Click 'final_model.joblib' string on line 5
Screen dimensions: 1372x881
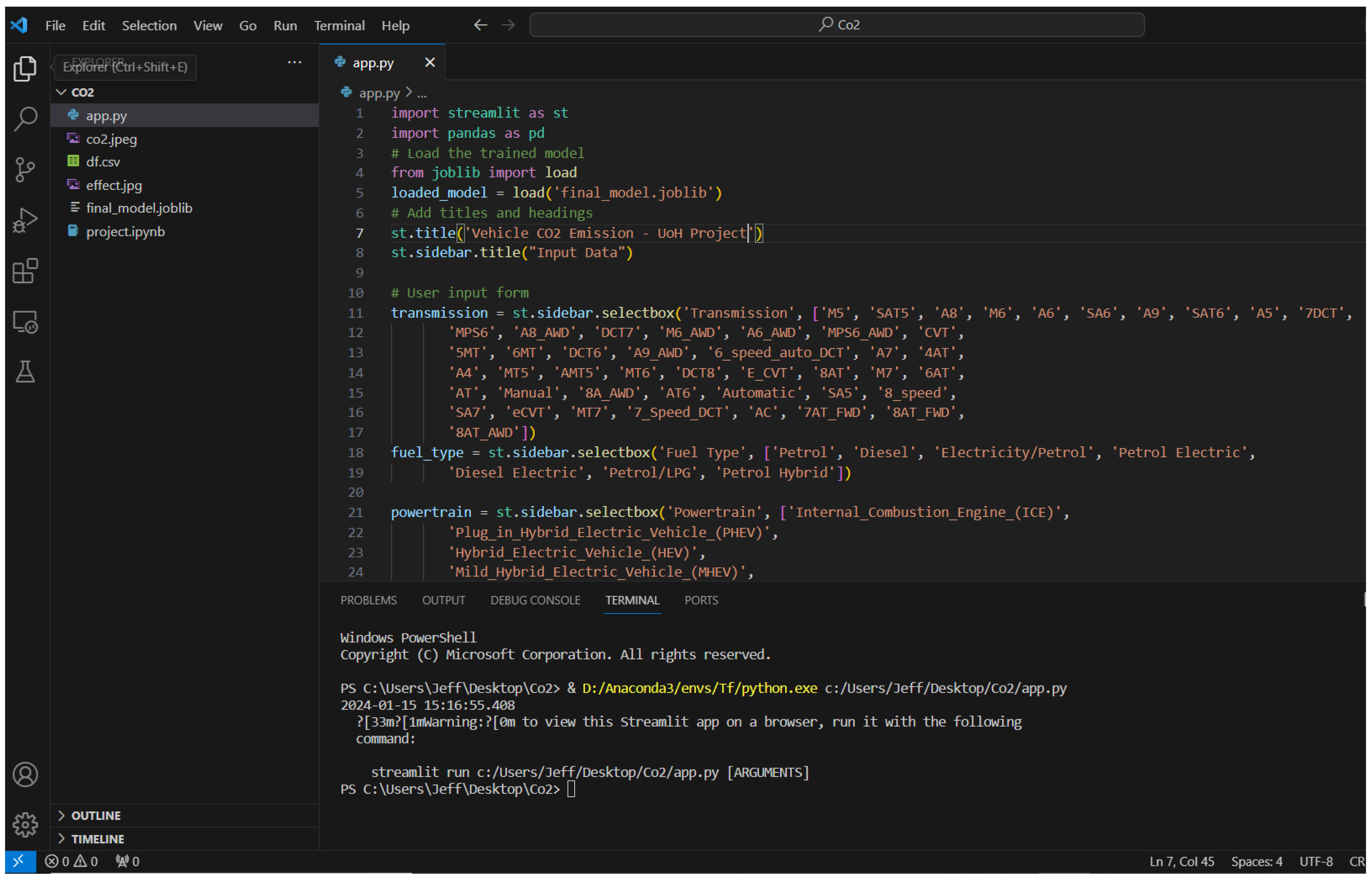pos(634,193)
